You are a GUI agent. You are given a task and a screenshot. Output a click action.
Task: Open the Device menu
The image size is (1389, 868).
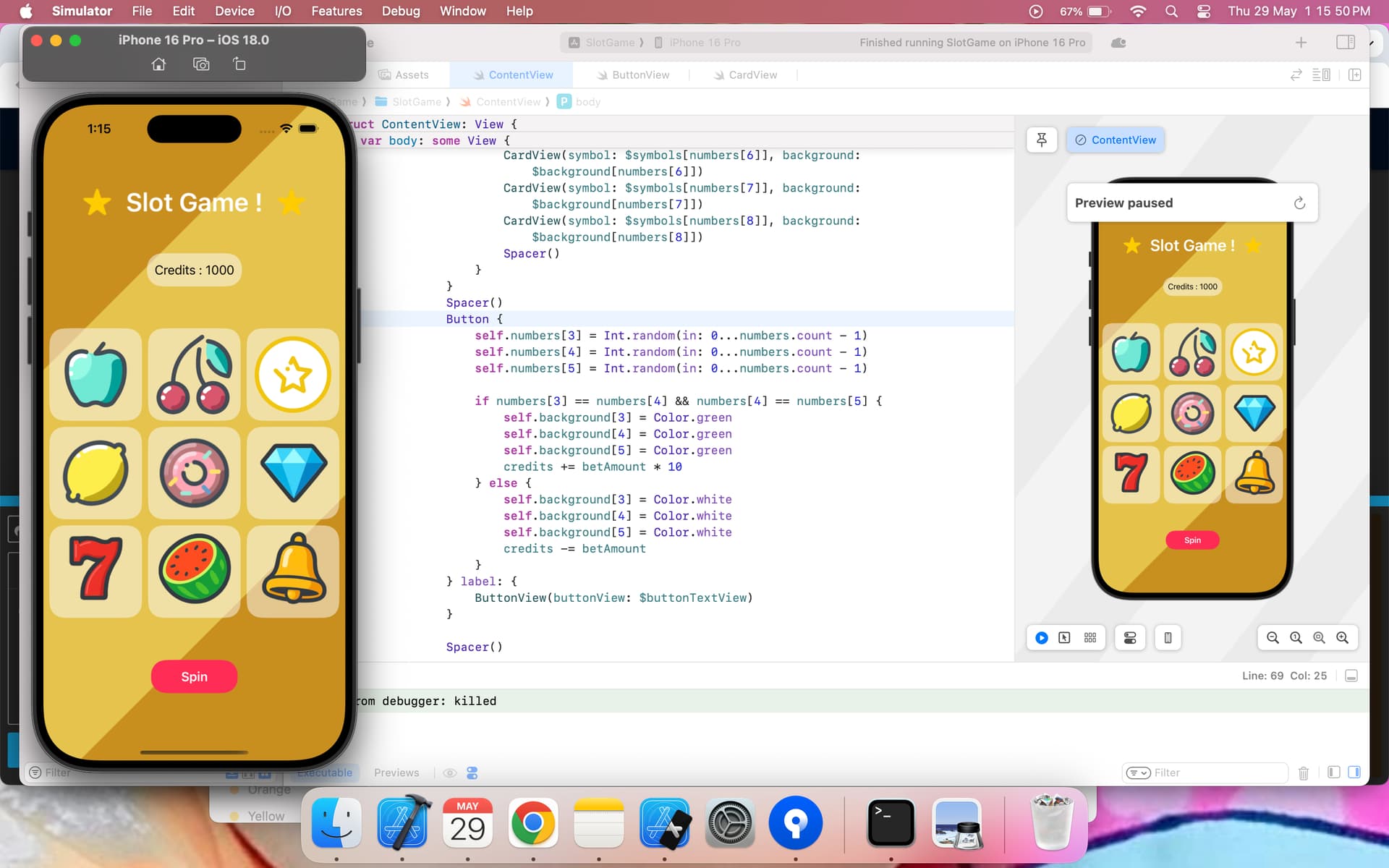pos(234,11)
